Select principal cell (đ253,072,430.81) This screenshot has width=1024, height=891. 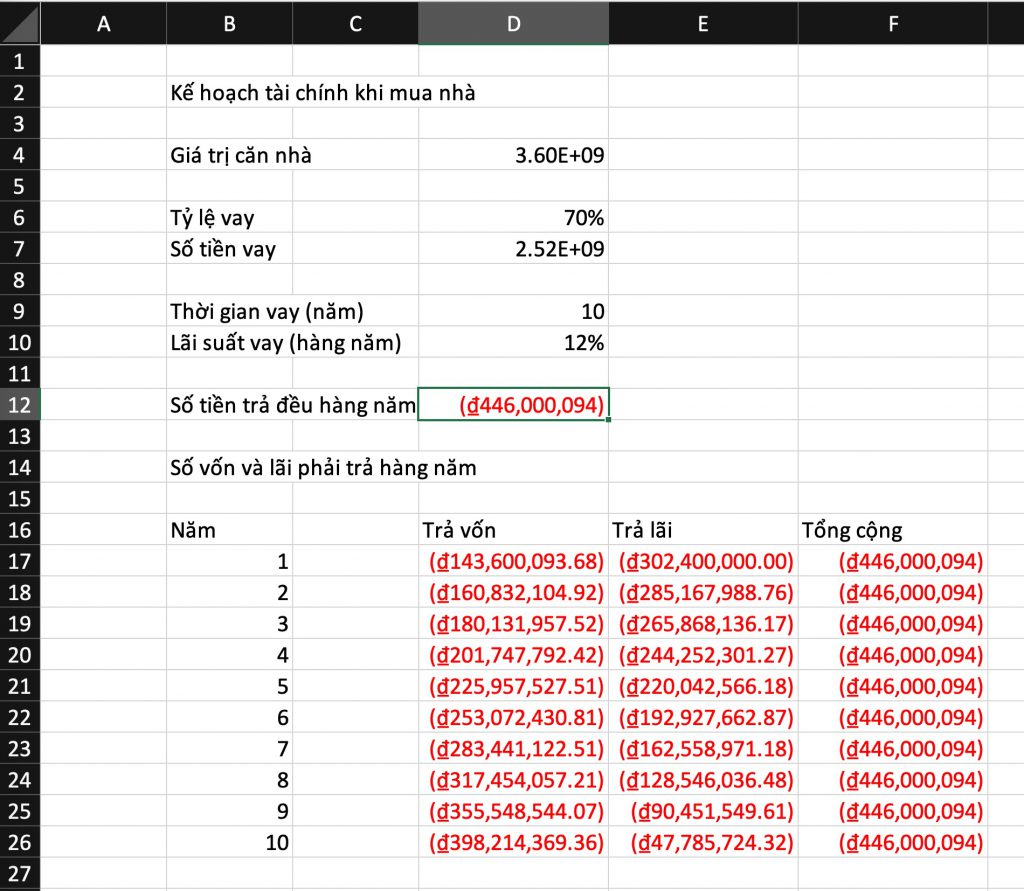coord(513,717)
